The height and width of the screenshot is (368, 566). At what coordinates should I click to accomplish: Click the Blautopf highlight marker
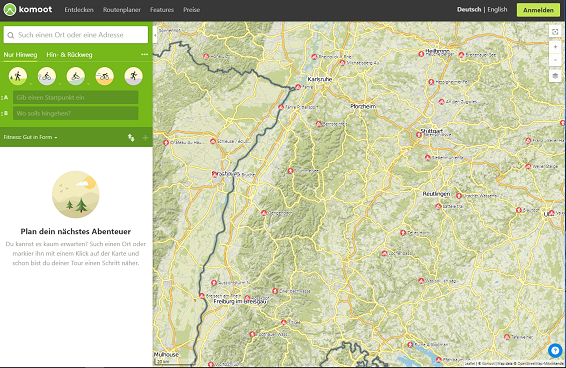pos(519,210)
